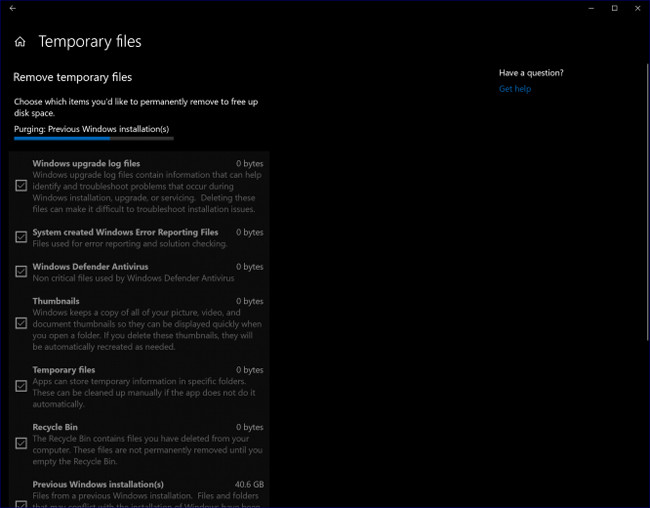
Task: Go back using the top-left arrow
Action: point(11,8)
